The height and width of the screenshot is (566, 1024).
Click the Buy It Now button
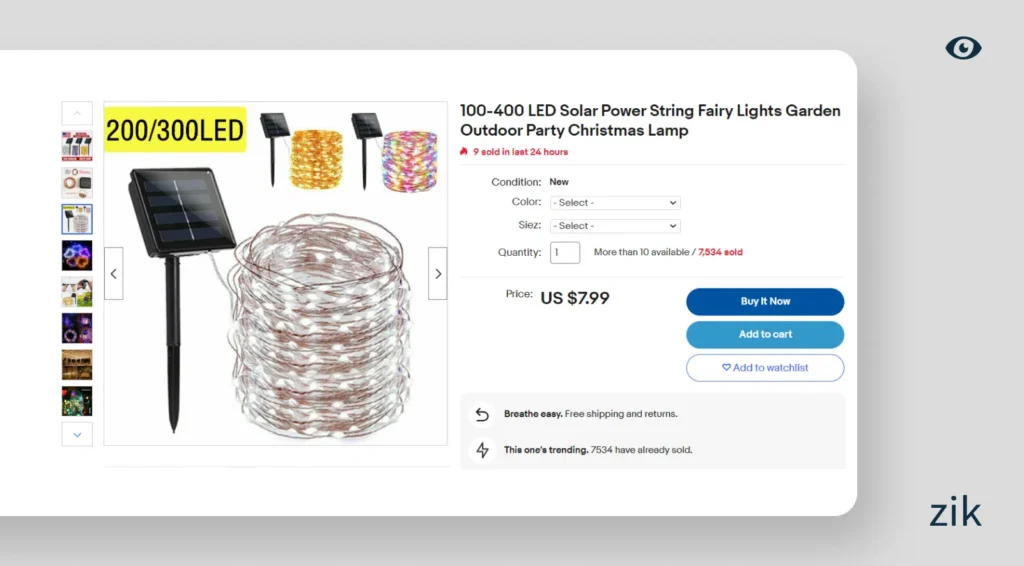click(x=765, y=301)
